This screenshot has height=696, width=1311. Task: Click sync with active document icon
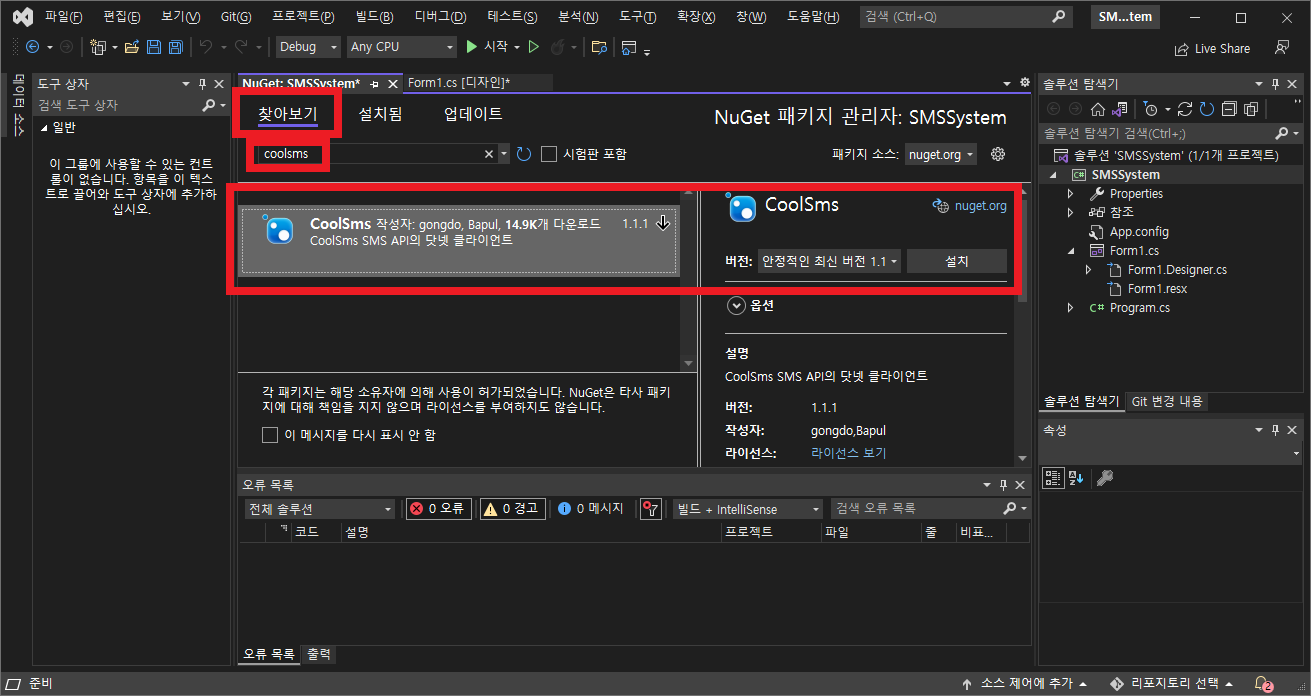[1185, 108]
